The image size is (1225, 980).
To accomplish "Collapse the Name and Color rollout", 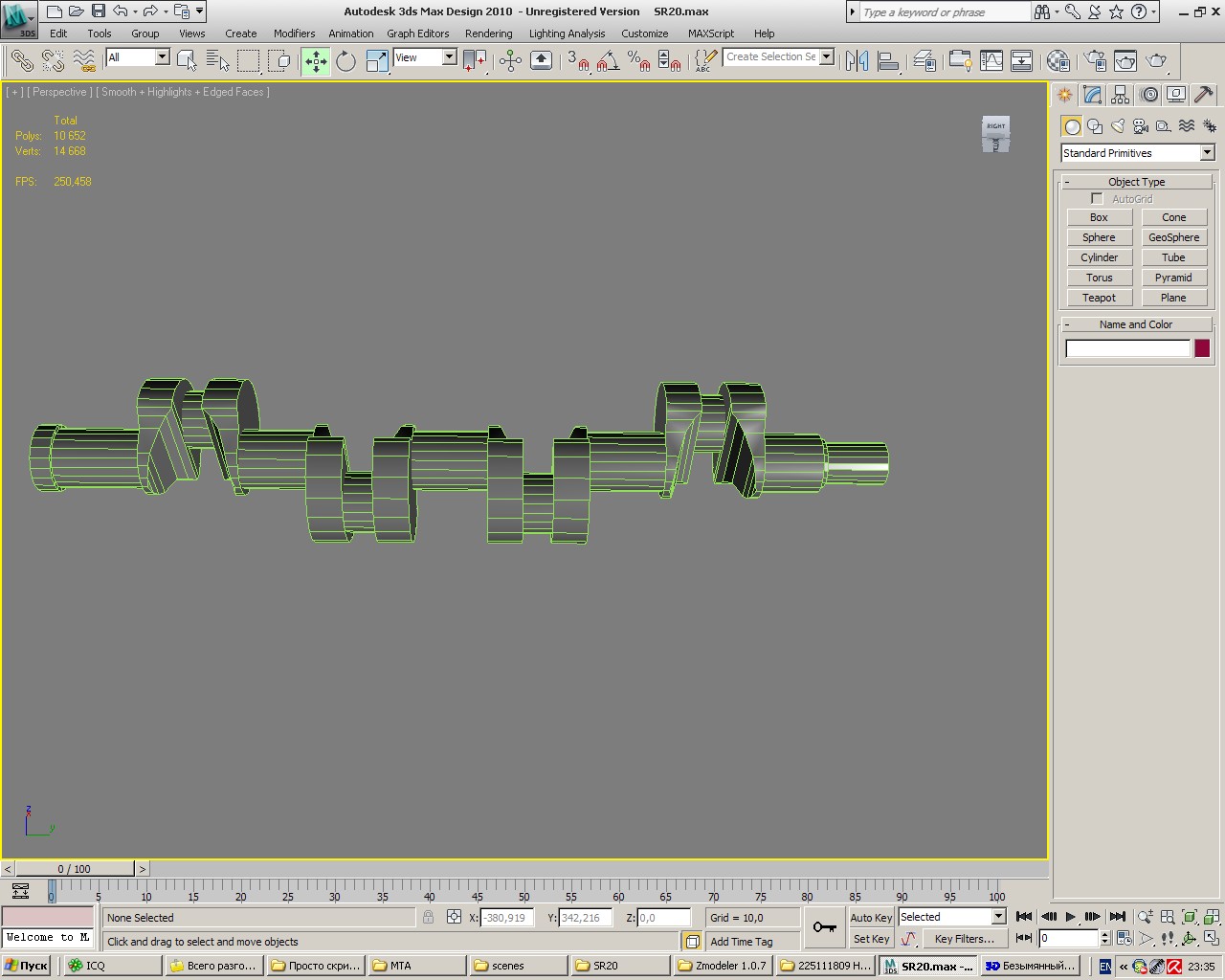I will [1136, 324].
